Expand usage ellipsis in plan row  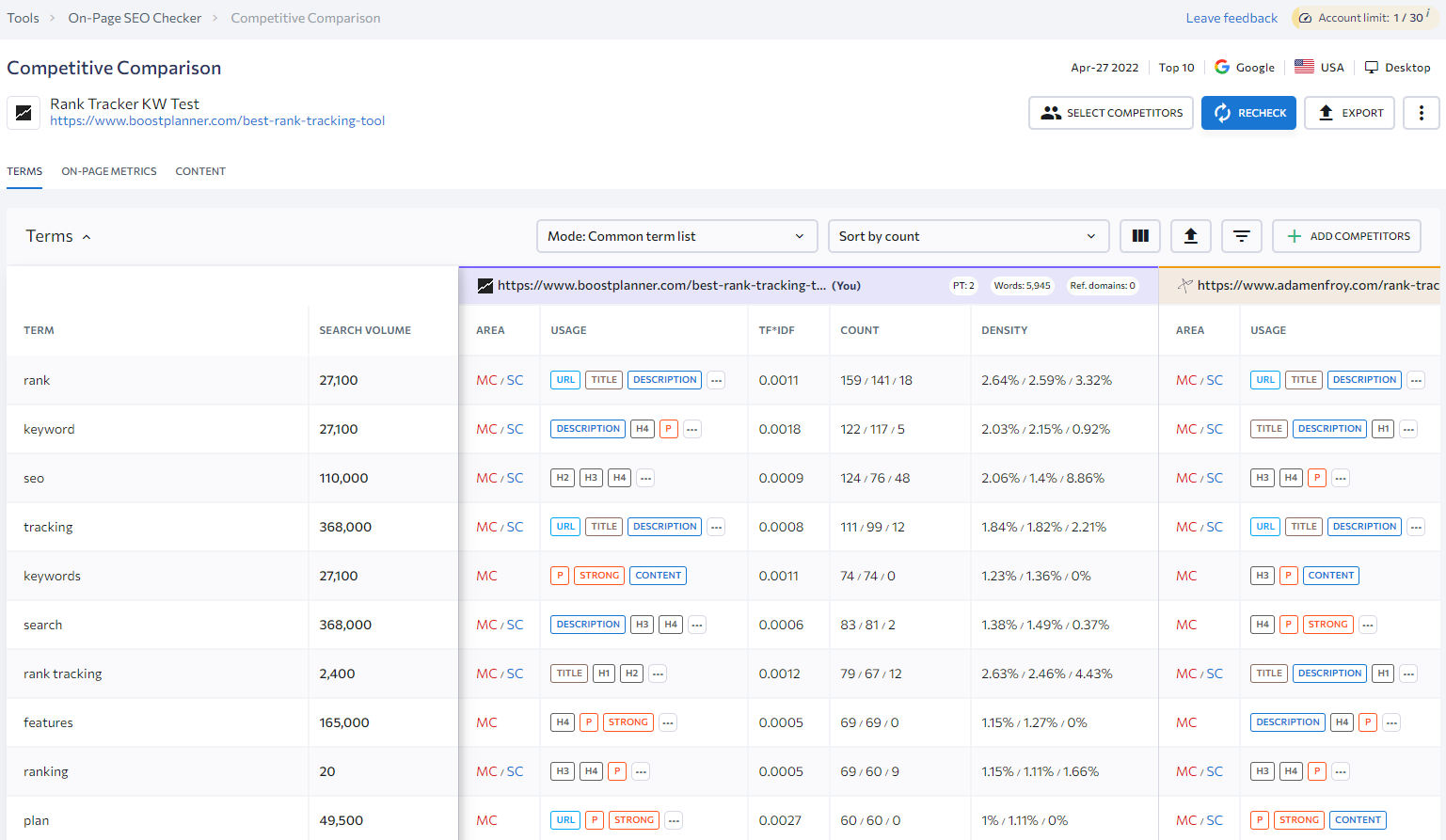click(x=674, y=820)
